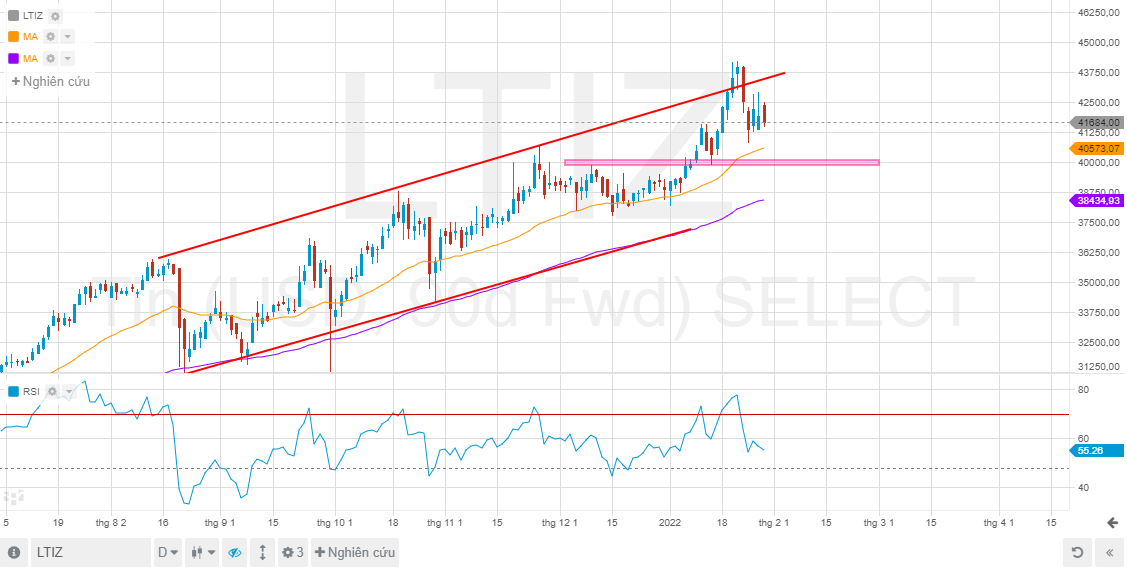Collapse toolbar with double chevron icon

coord(1109,552)
